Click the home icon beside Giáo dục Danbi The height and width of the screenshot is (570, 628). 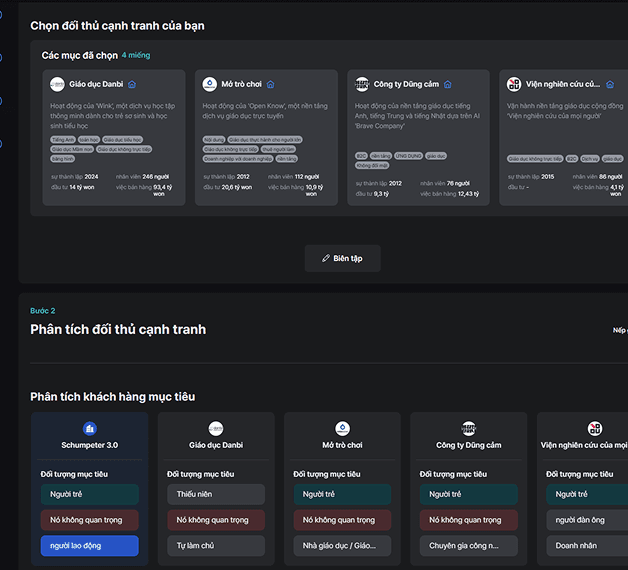click(x=132, y=84)
